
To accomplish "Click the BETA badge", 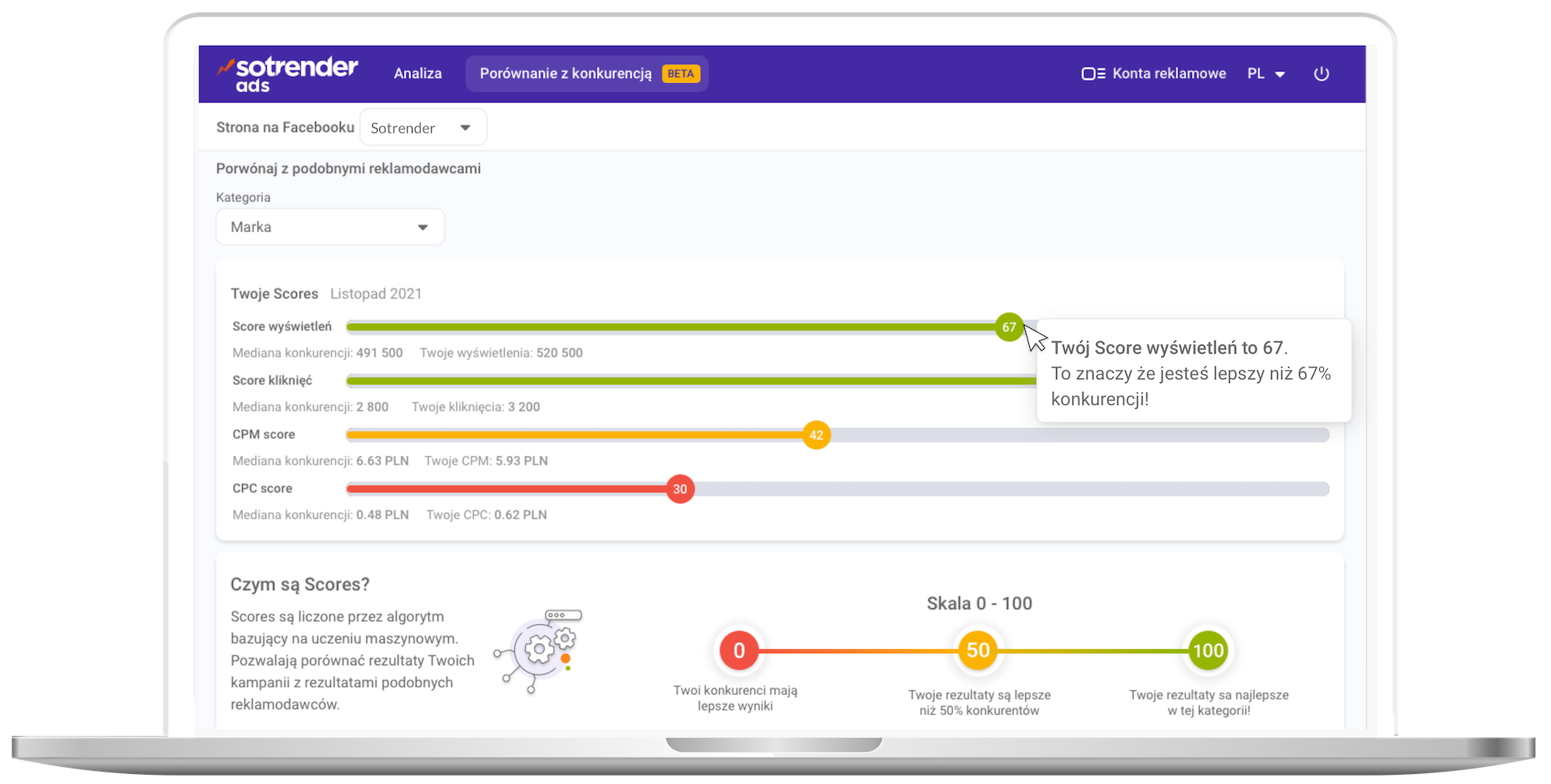I will point(680,74).
